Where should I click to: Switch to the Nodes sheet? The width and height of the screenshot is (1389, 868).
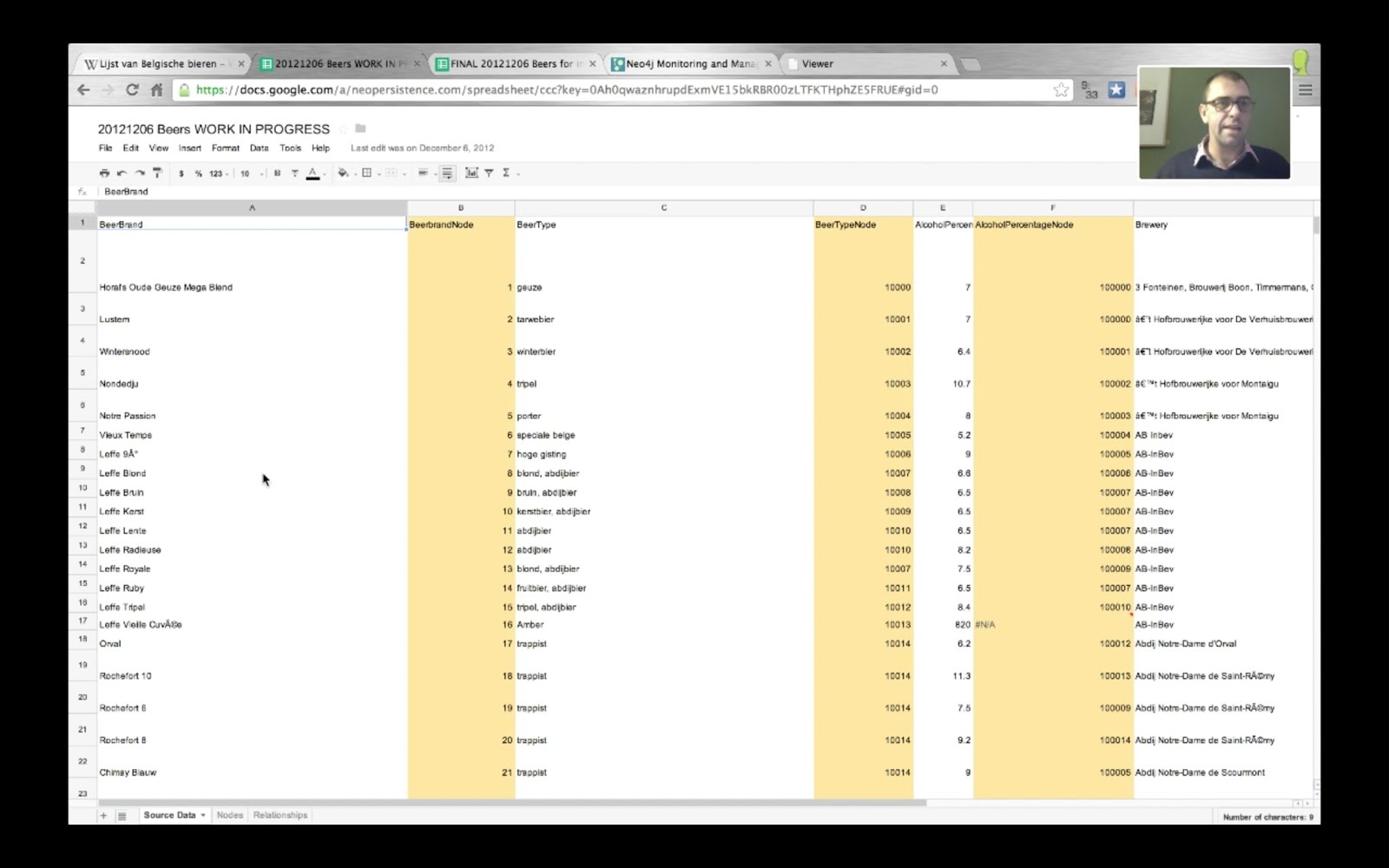230,816
